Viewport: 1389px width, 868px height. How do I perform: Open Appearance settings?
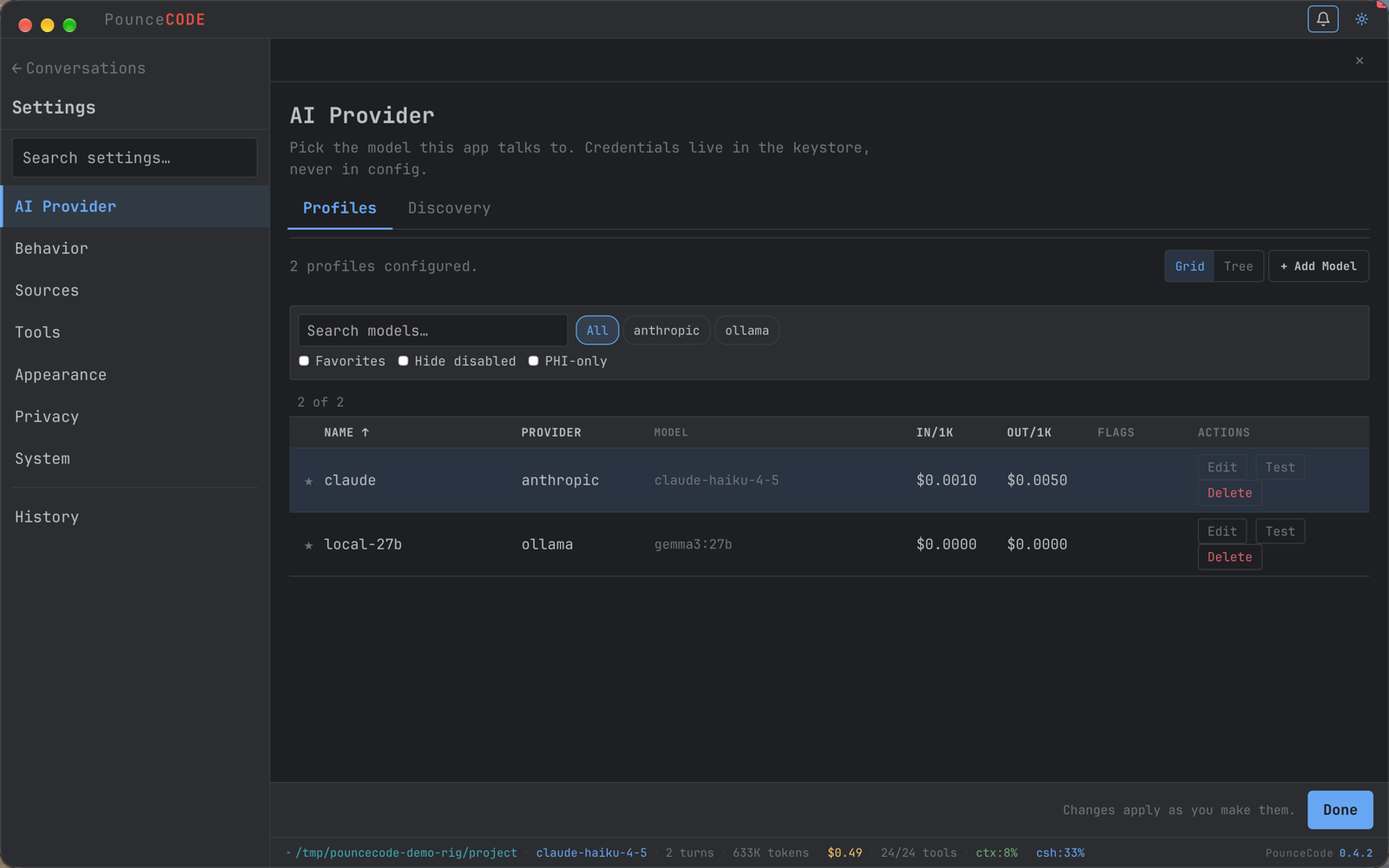click(x=135, y=375)
